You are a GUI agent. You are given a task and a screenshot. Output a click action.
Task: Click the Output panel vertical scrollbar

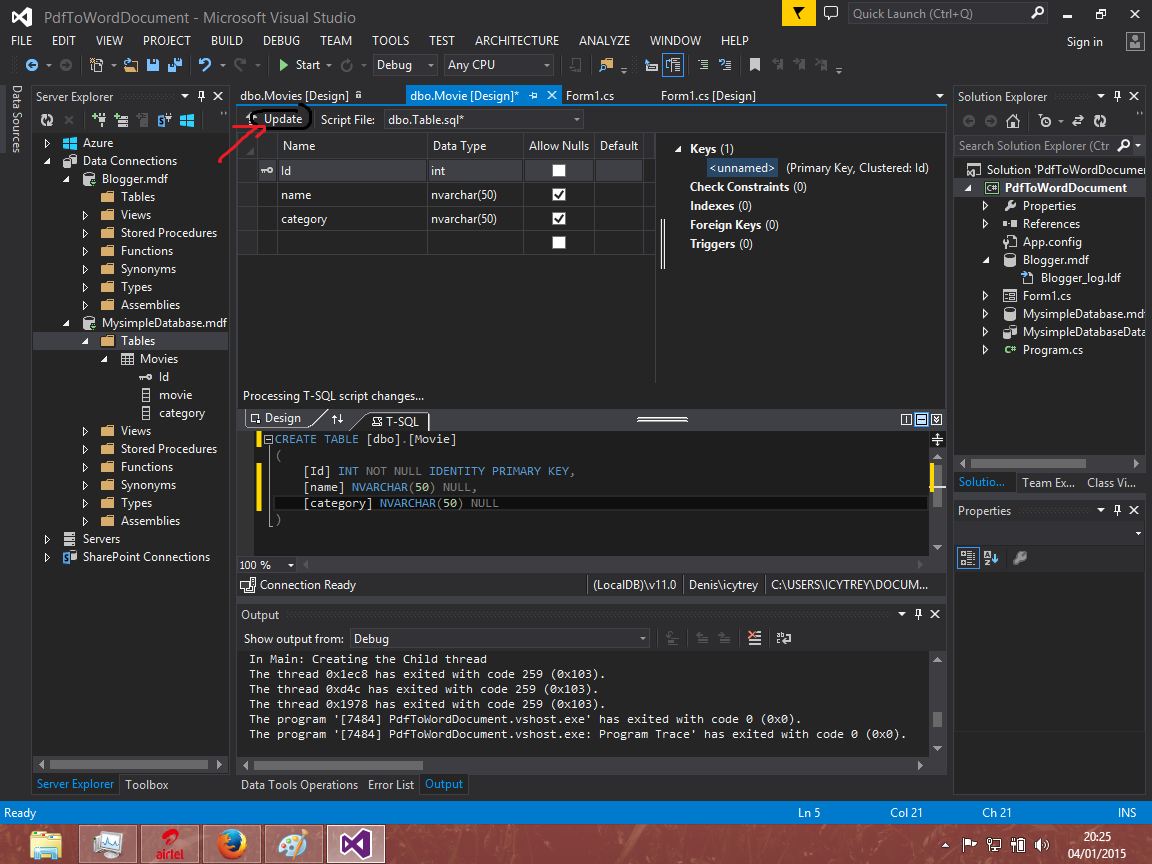pyautogui.click(x=937, y=704)
